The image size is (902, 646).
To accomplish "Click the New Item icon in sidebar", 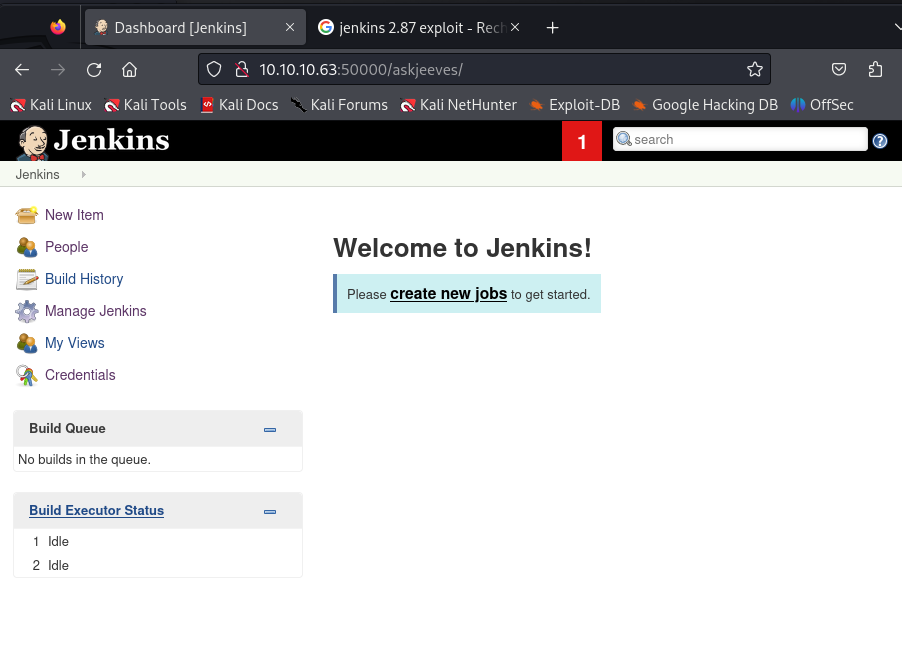I will [x=27, y=215].
